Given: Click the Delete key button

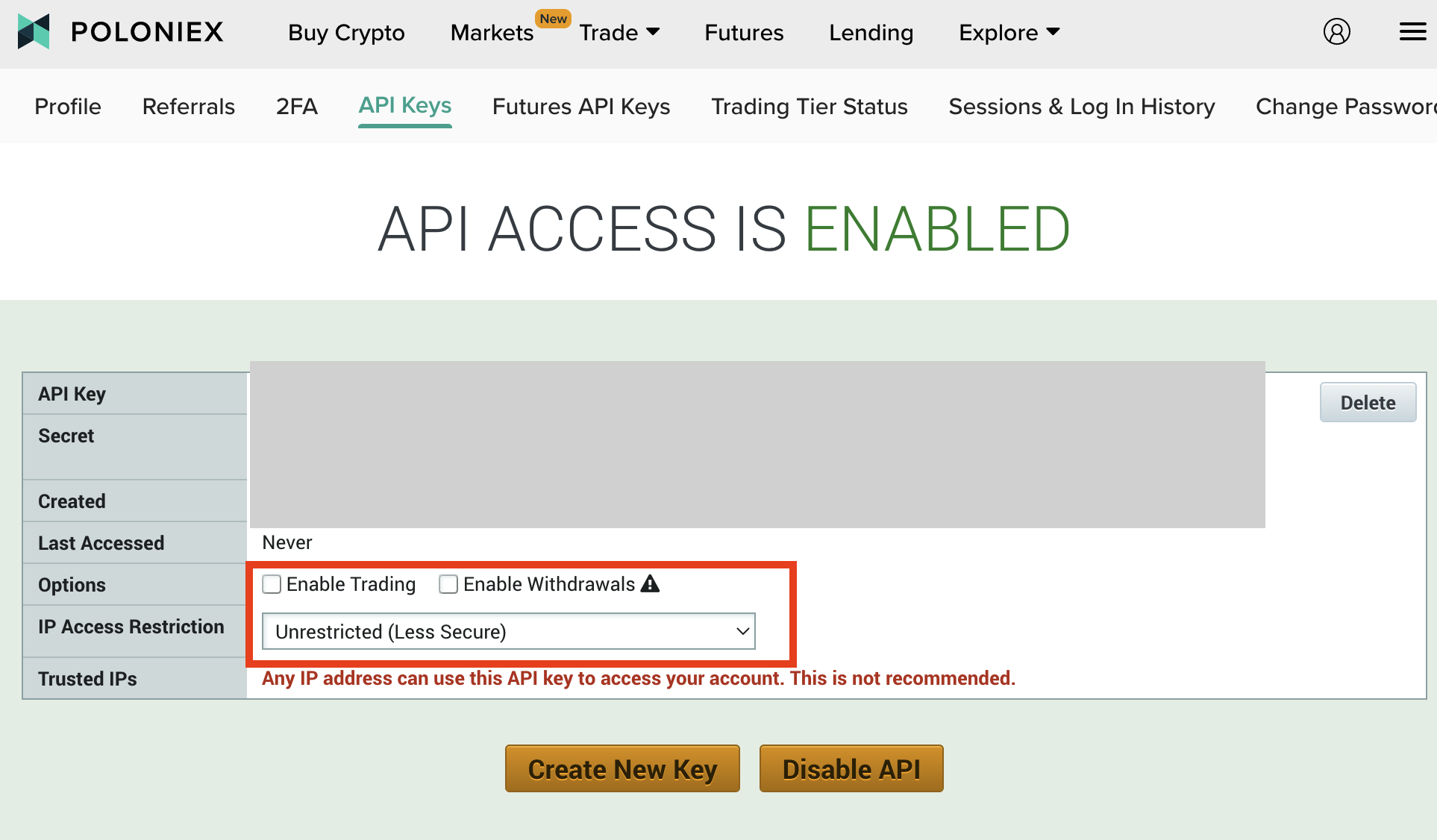Looking at the screenshot, I should pyautogui.click(x=1368, y=403).
